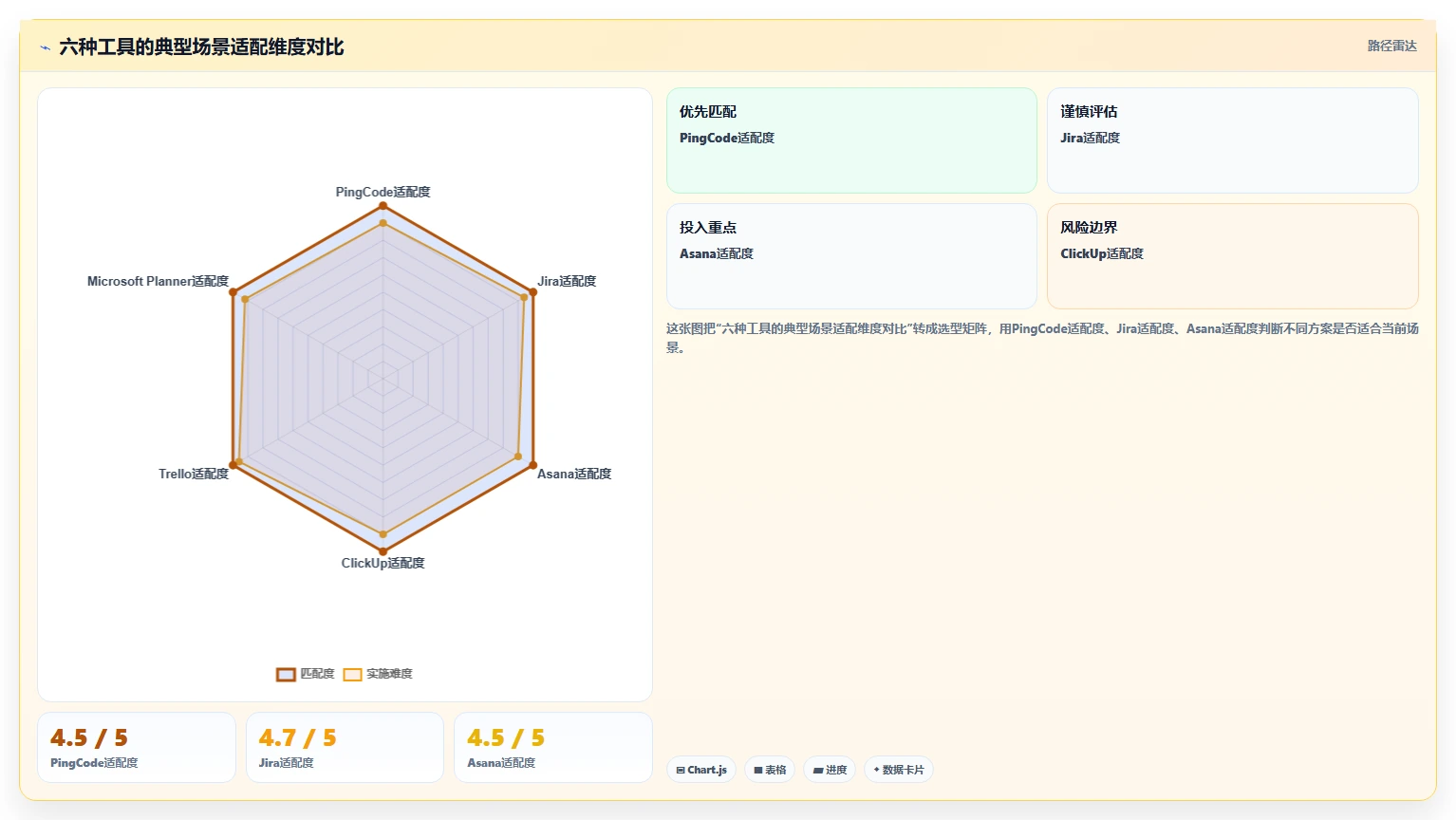Click the Asana适配度 radar axis label
The height and width of the screenshot is (820, 1456).
click(x=574, y=474)
